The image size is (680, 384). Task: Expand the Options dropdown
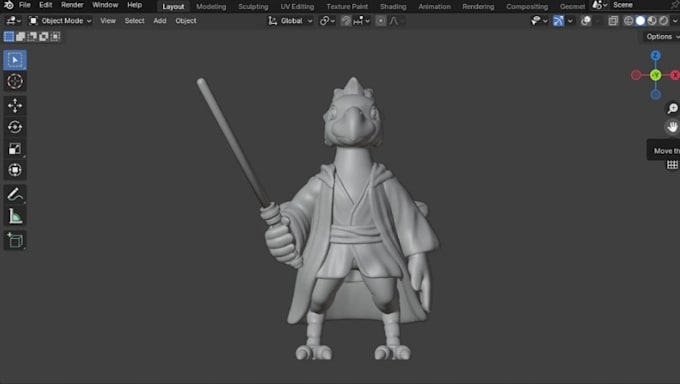click(x=661, y=36)
